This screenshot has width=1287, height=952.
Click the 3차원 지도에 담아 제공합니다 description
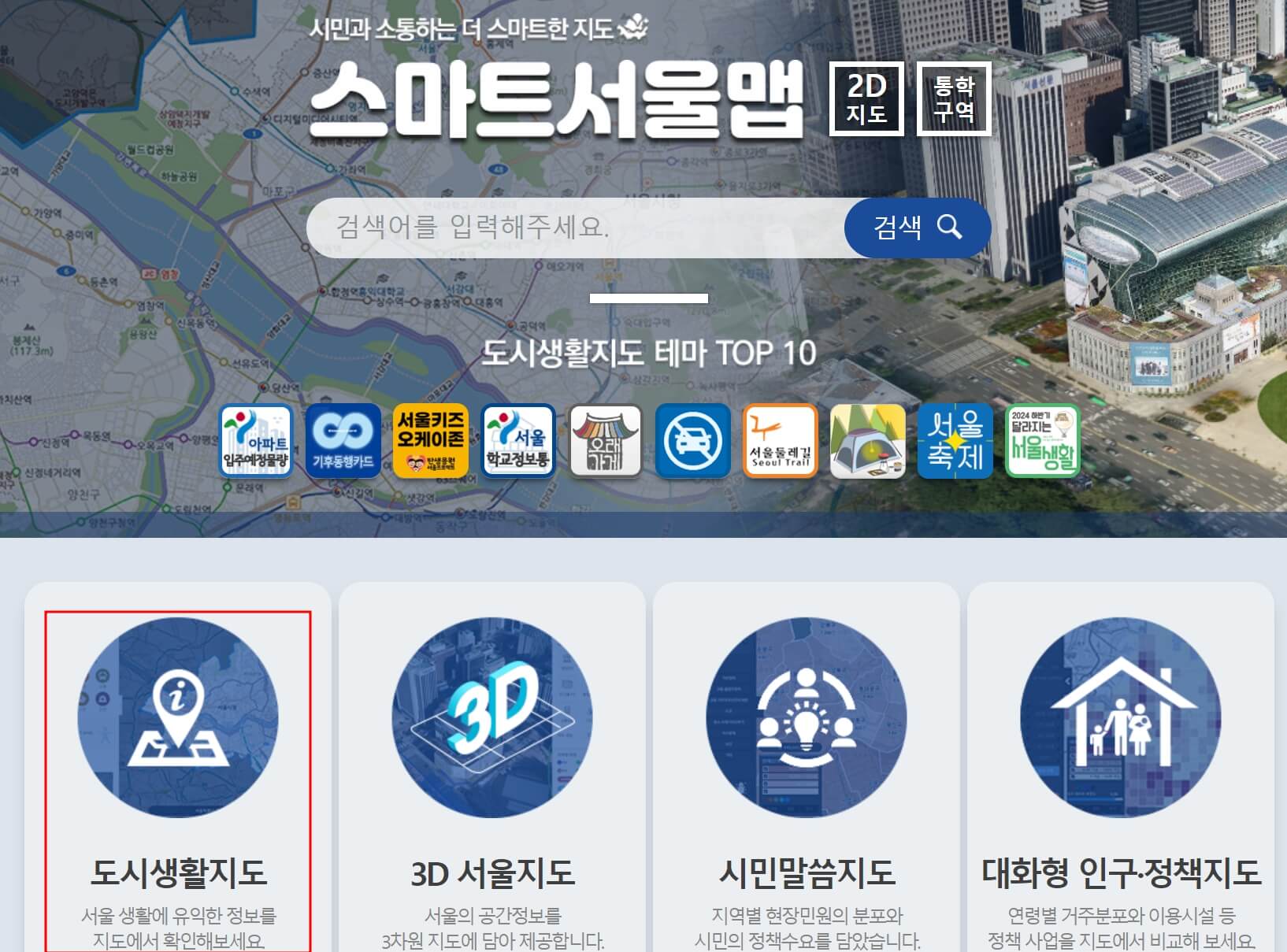(x=492, y=941)
